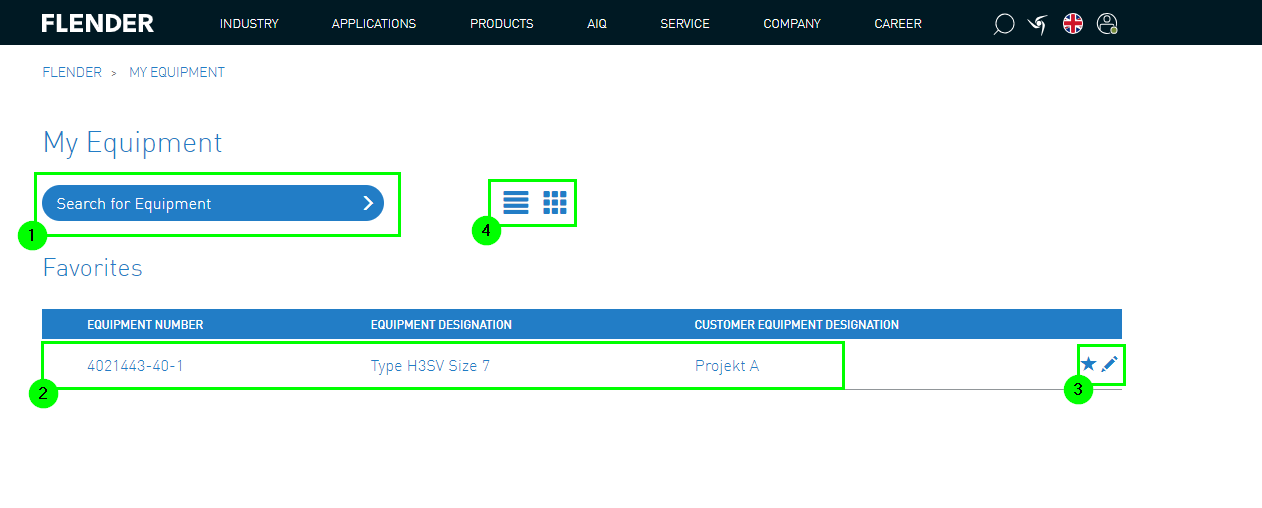1262x508 pixels.
Task: Open equipment number 4021443-40-1
Action: pos(135,366)
